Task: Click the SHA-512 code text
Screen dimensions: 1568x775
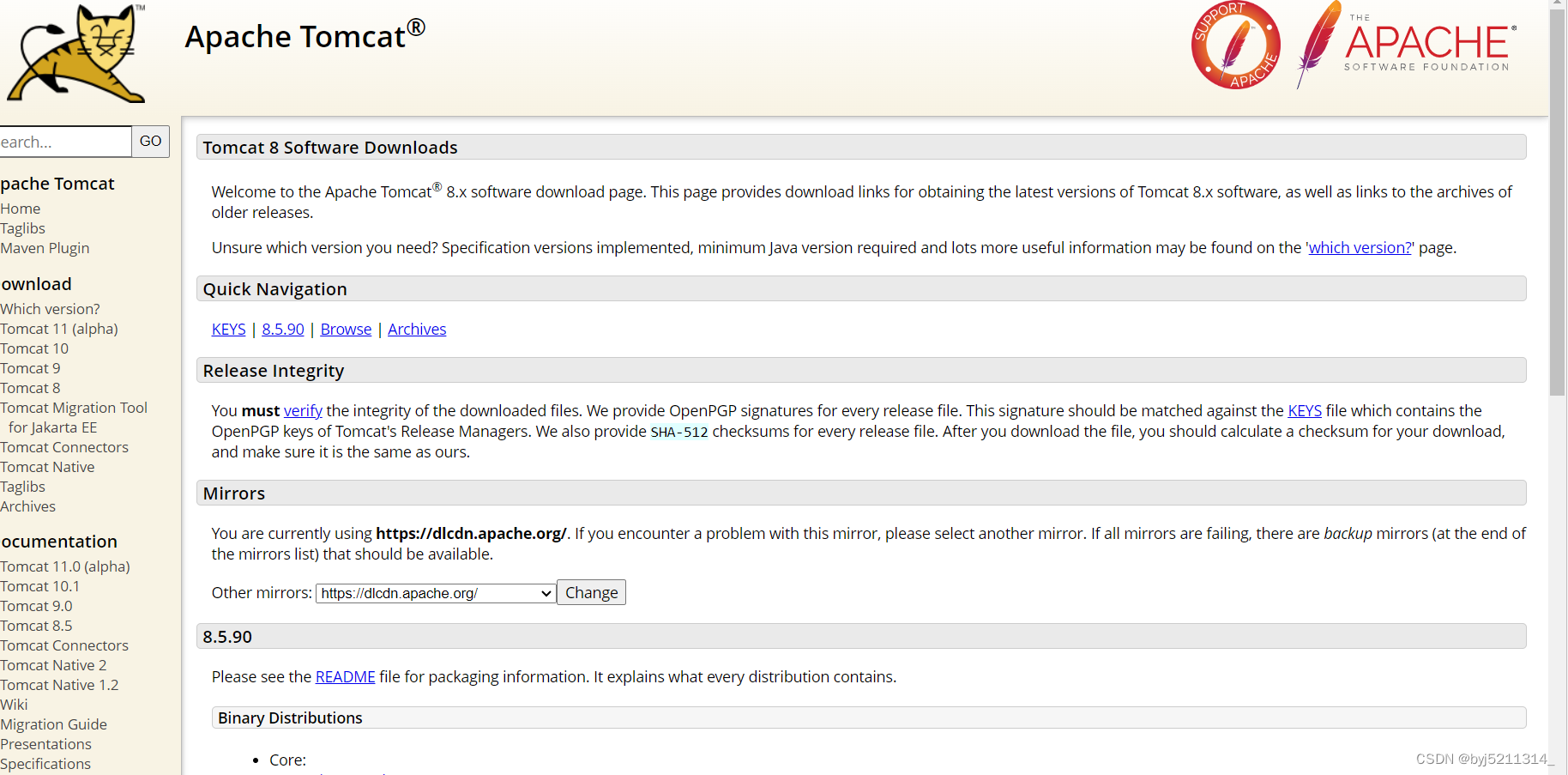Action: [679, 432]
